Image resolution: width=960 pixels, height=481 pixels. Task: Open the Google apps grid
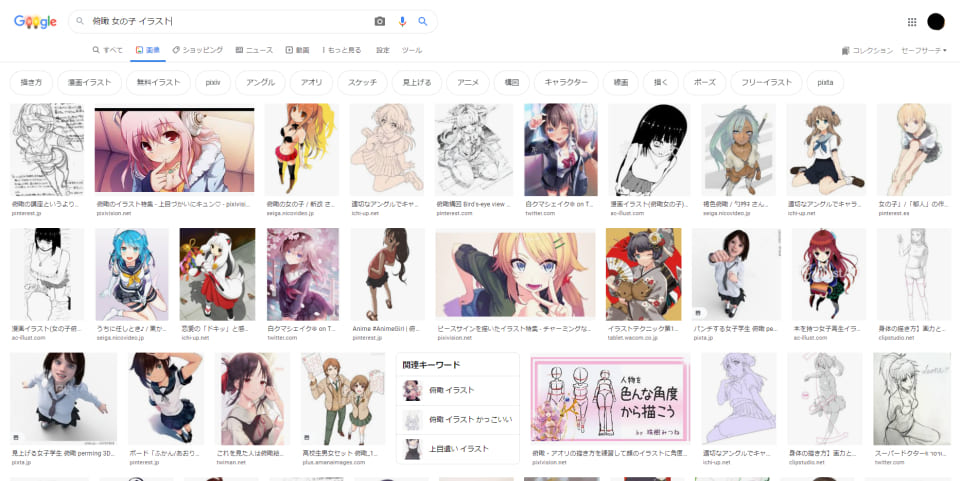click(x=911, y=22)
